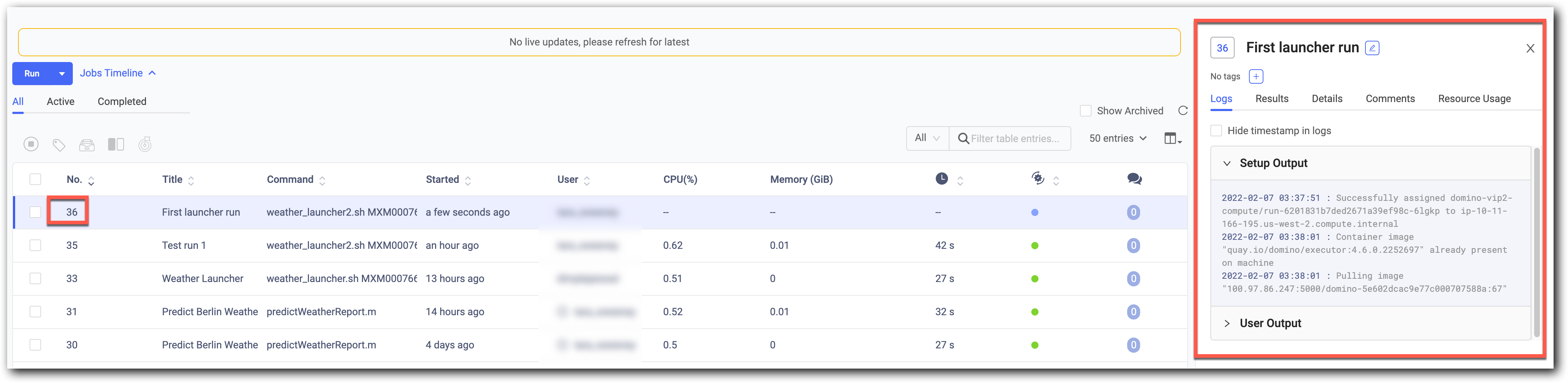Open comments badge for job 35
The height and width of the screenshot is (383, 1568).
(1133, 246)
